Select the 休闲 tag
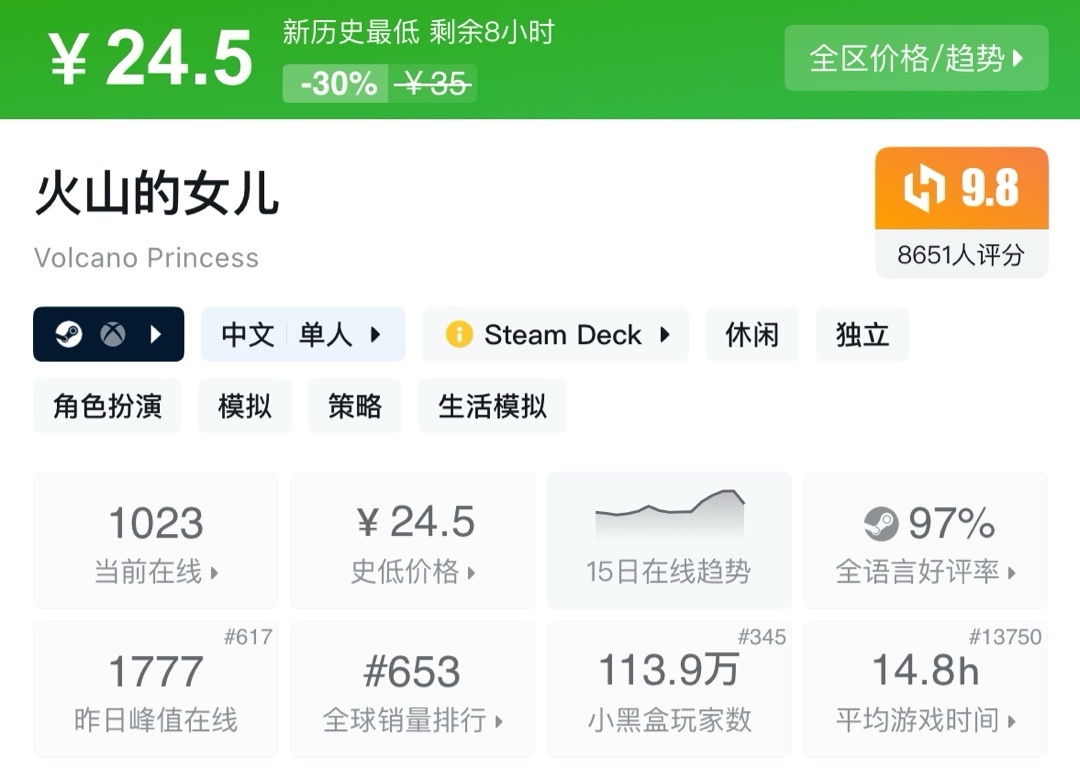The width and height of the screenshot is (1080, 768). (x=752, y=334)
